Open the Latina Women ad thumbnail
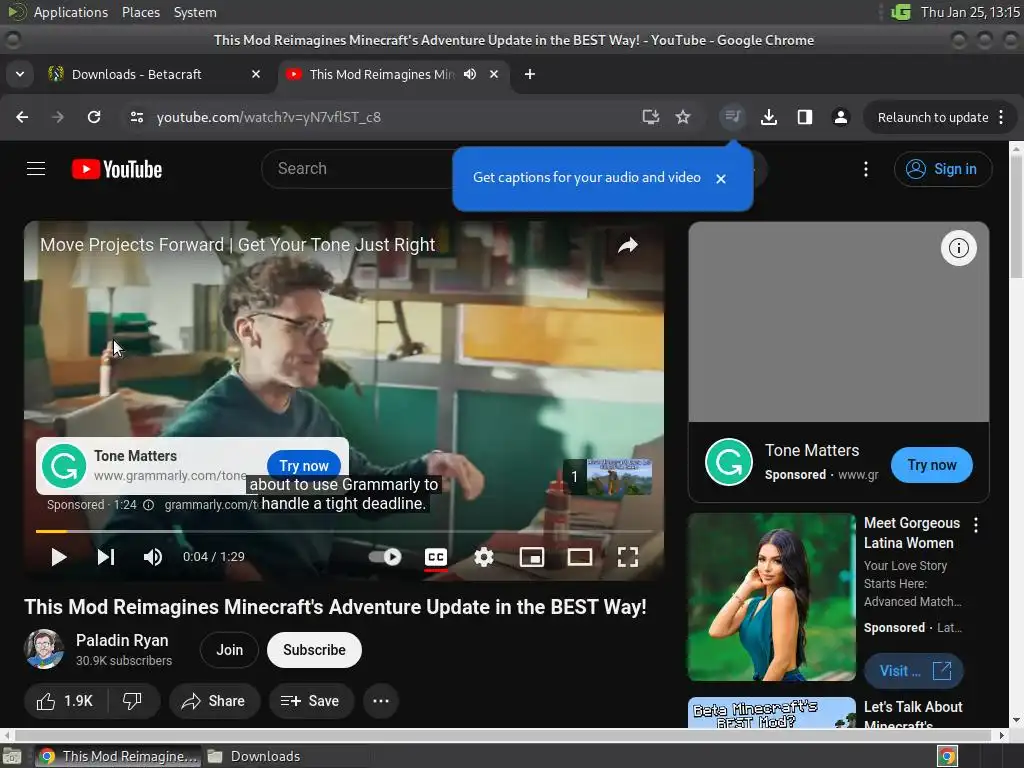 (771, 597)
